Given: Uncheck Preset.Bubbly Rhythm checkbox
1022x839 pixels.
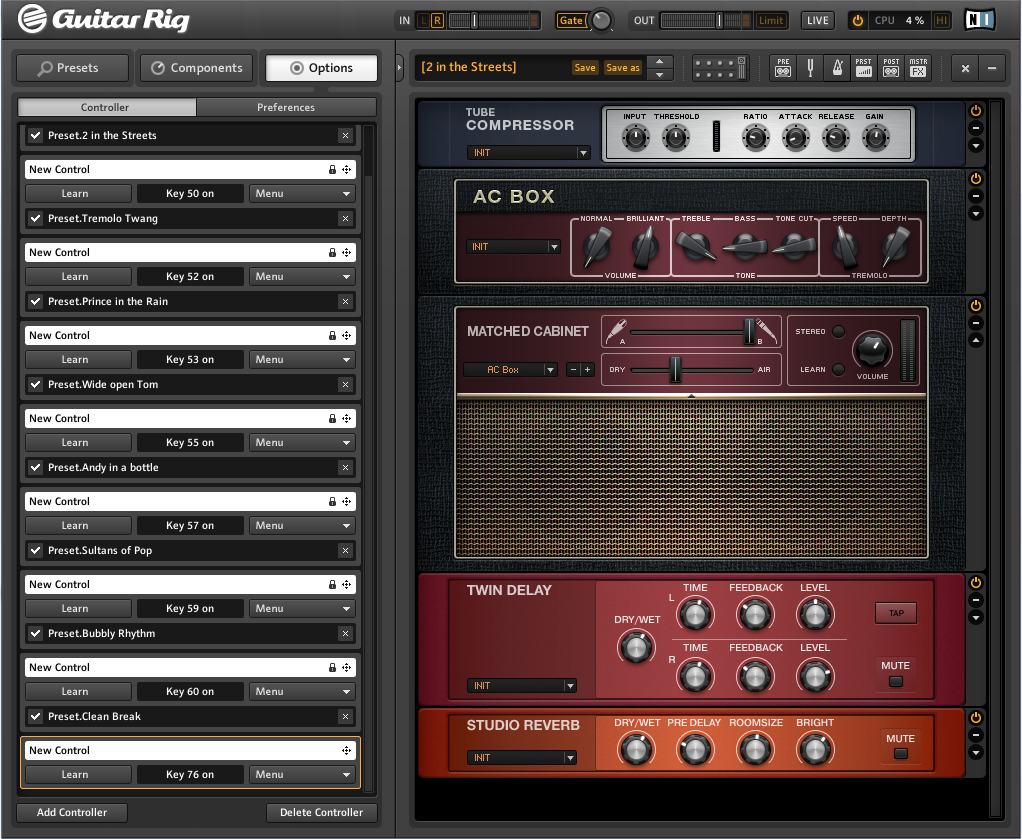Looking at the screenshot, I should point(36,634).
